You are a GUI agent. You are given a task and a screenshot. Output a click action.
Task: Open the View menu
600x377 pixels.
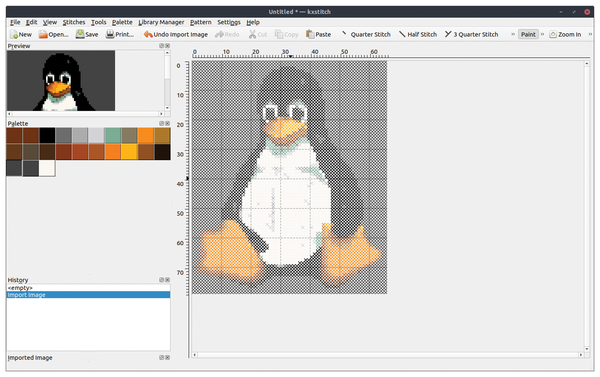(x=50, y=22)
